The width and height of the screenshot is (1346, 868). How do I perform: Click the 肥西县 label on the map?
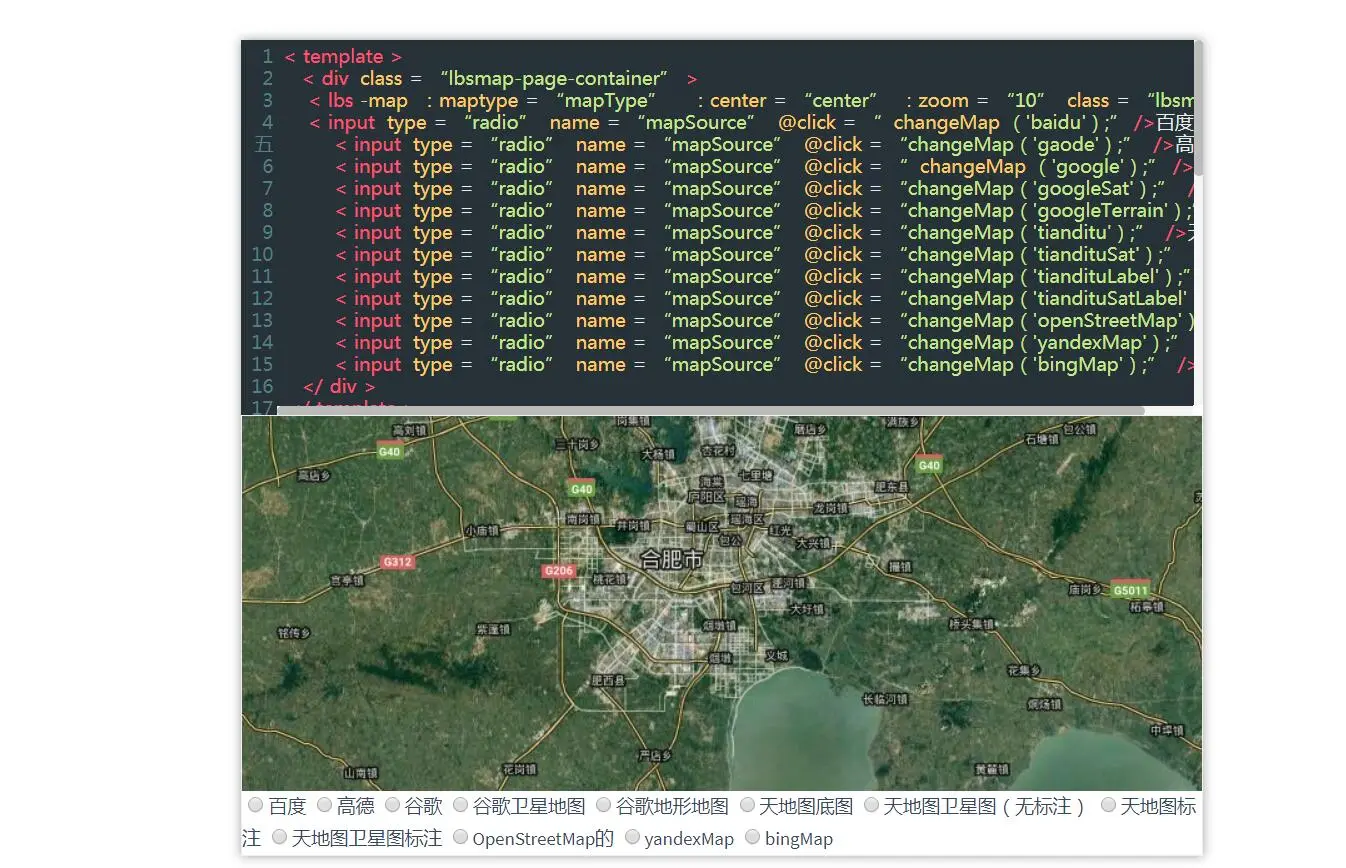coord(608,681)
